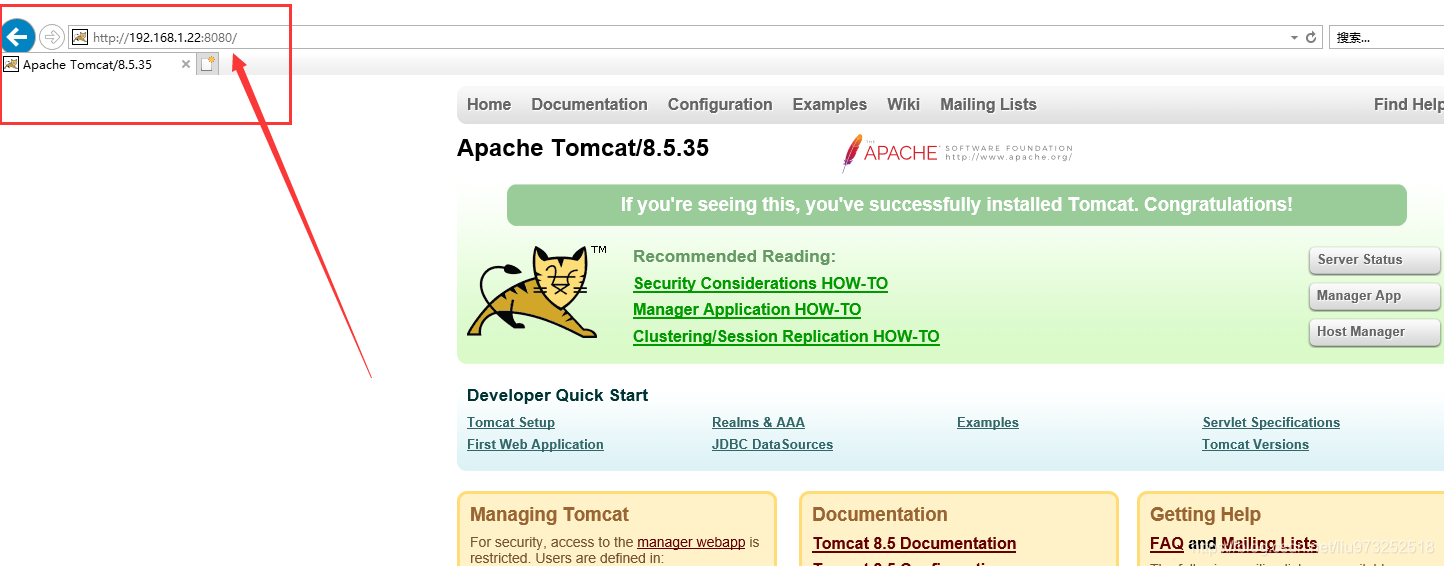This screenshot has width=1444, height=566.
Task: Open the manager webapp link
Action: tap(691, 542)
